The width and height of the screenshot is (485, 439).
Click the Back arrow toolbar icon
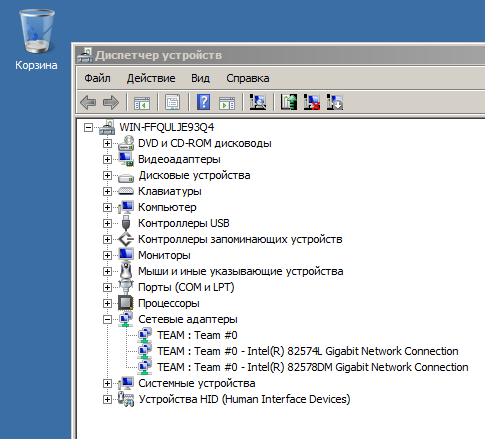point(88,102)
